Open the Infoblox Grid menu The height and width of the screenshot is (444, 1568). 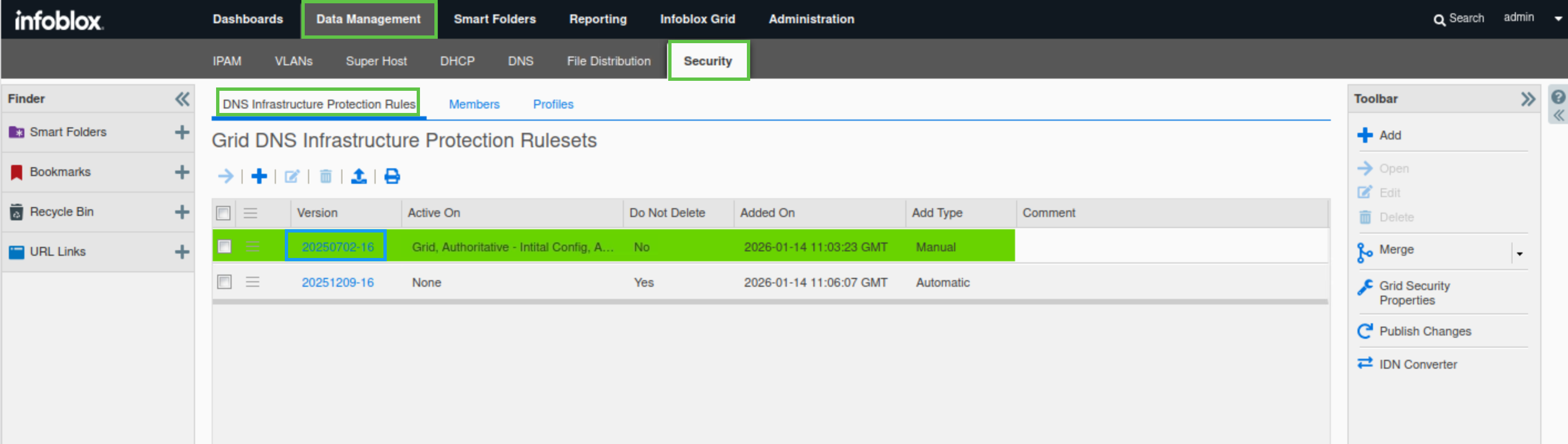coord(698,19)
